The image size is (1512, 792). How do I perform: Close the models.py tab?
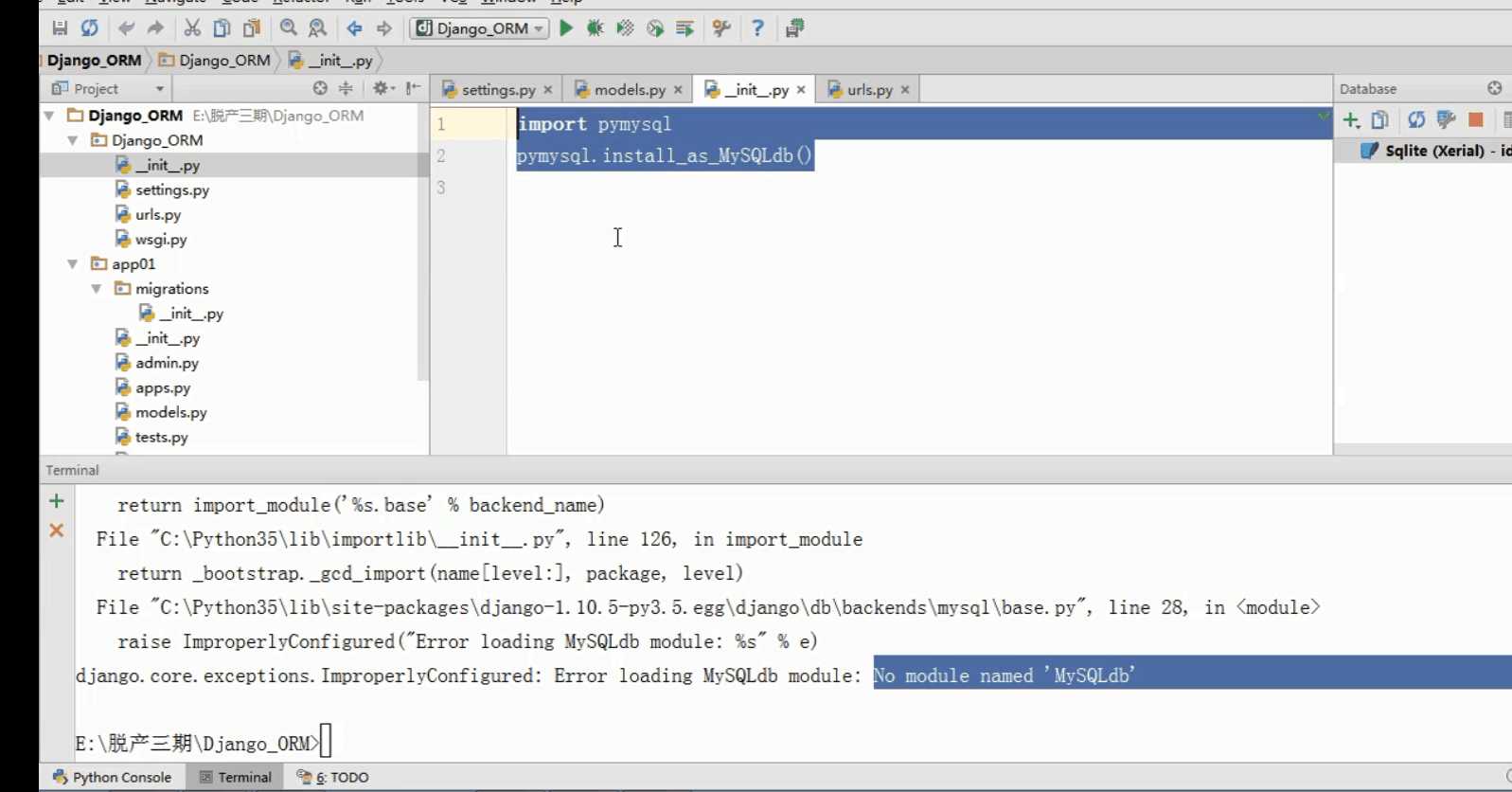(678, 90)
